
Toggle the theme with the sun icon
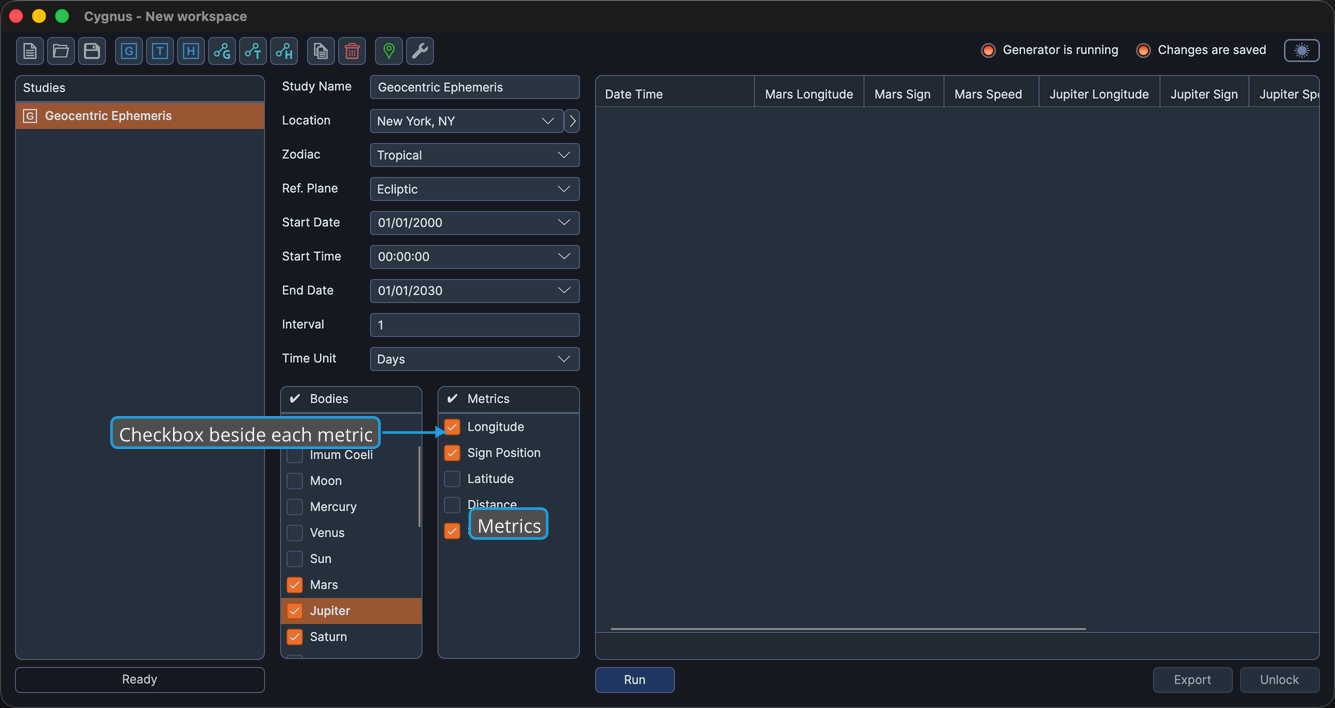point(1302,50)
